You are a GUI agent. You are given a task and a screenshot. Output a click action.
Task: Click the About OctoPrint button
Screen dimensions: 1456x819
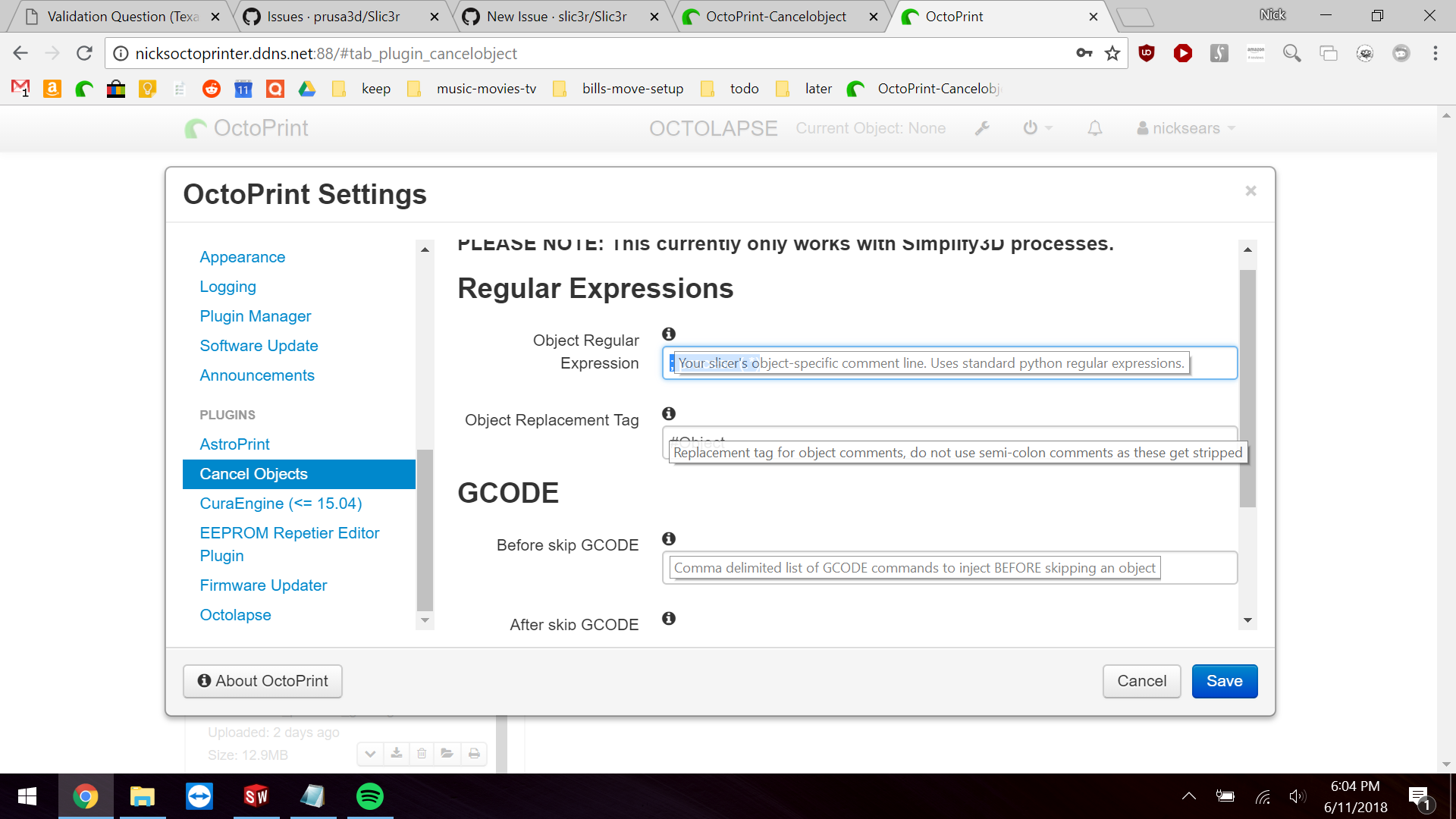pos(262,681)
